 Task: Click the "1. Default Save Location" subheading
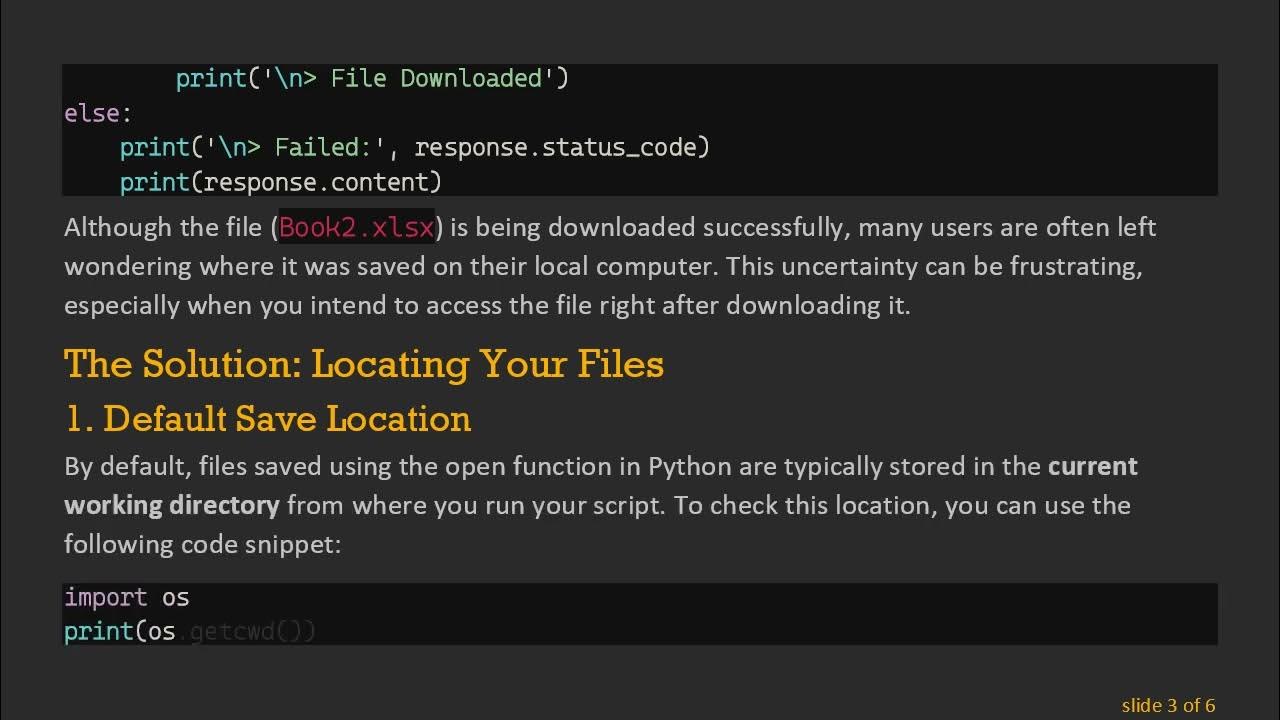[x=267, y=418]
